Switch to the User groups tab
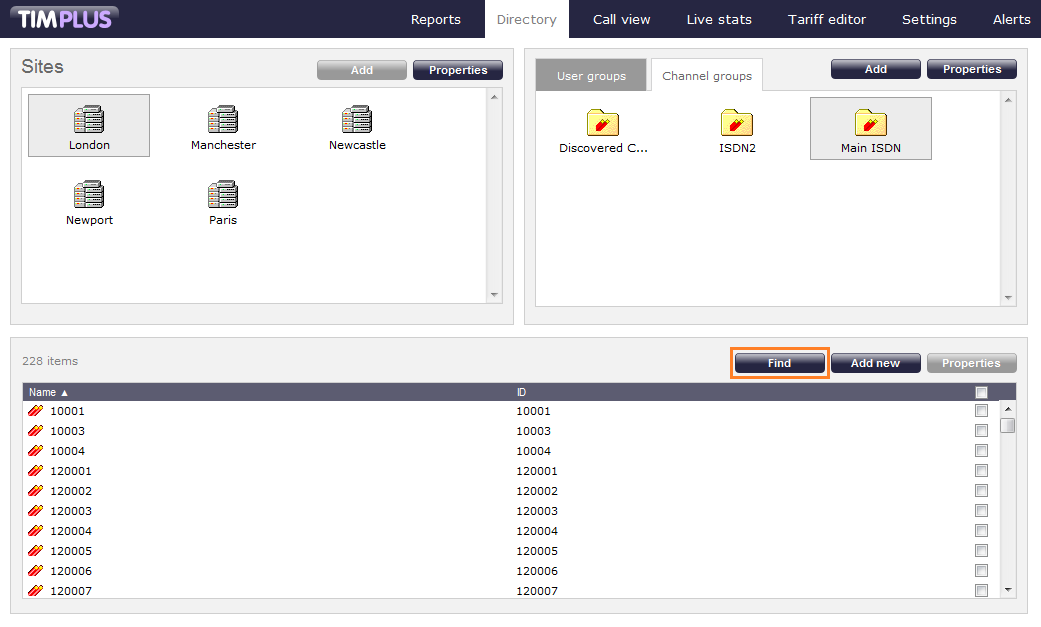Image resolution: width=1041 pixels, height=627 pixels. coord(591,76)
